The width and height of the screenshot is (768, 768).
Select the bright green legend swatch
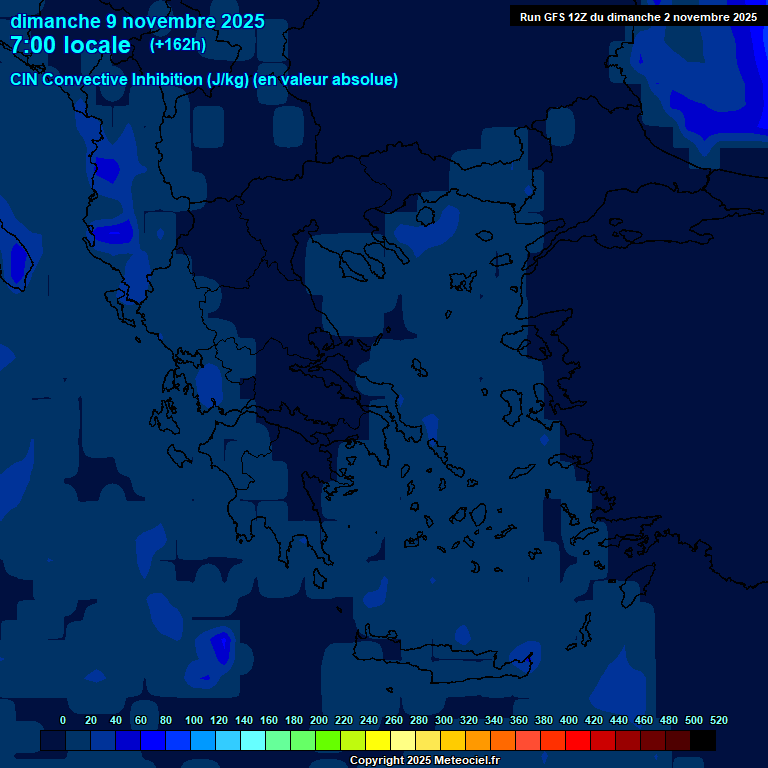pos(328,741)
